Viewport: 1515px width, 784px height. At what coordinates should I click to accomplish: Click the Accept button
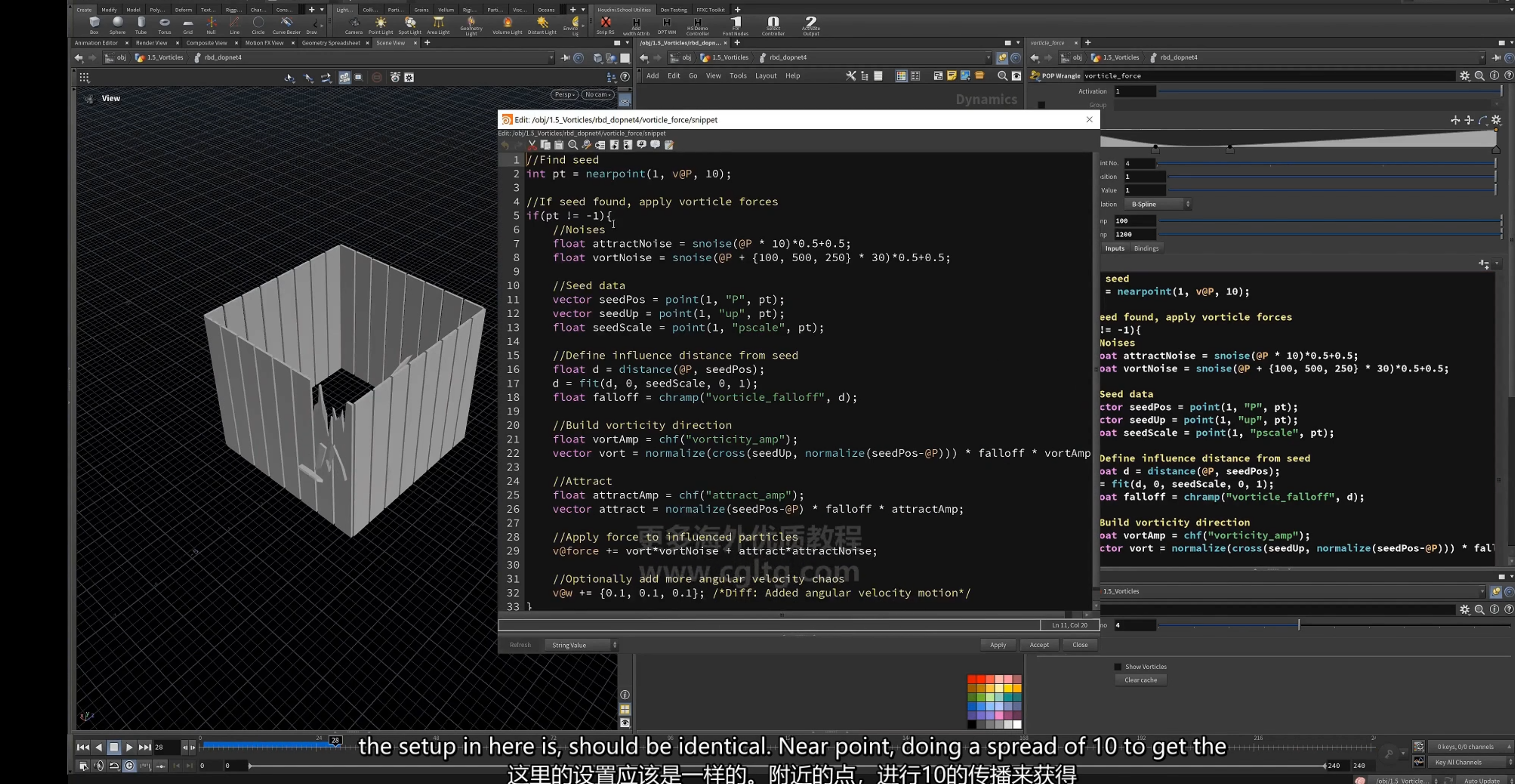(1039, 645)
